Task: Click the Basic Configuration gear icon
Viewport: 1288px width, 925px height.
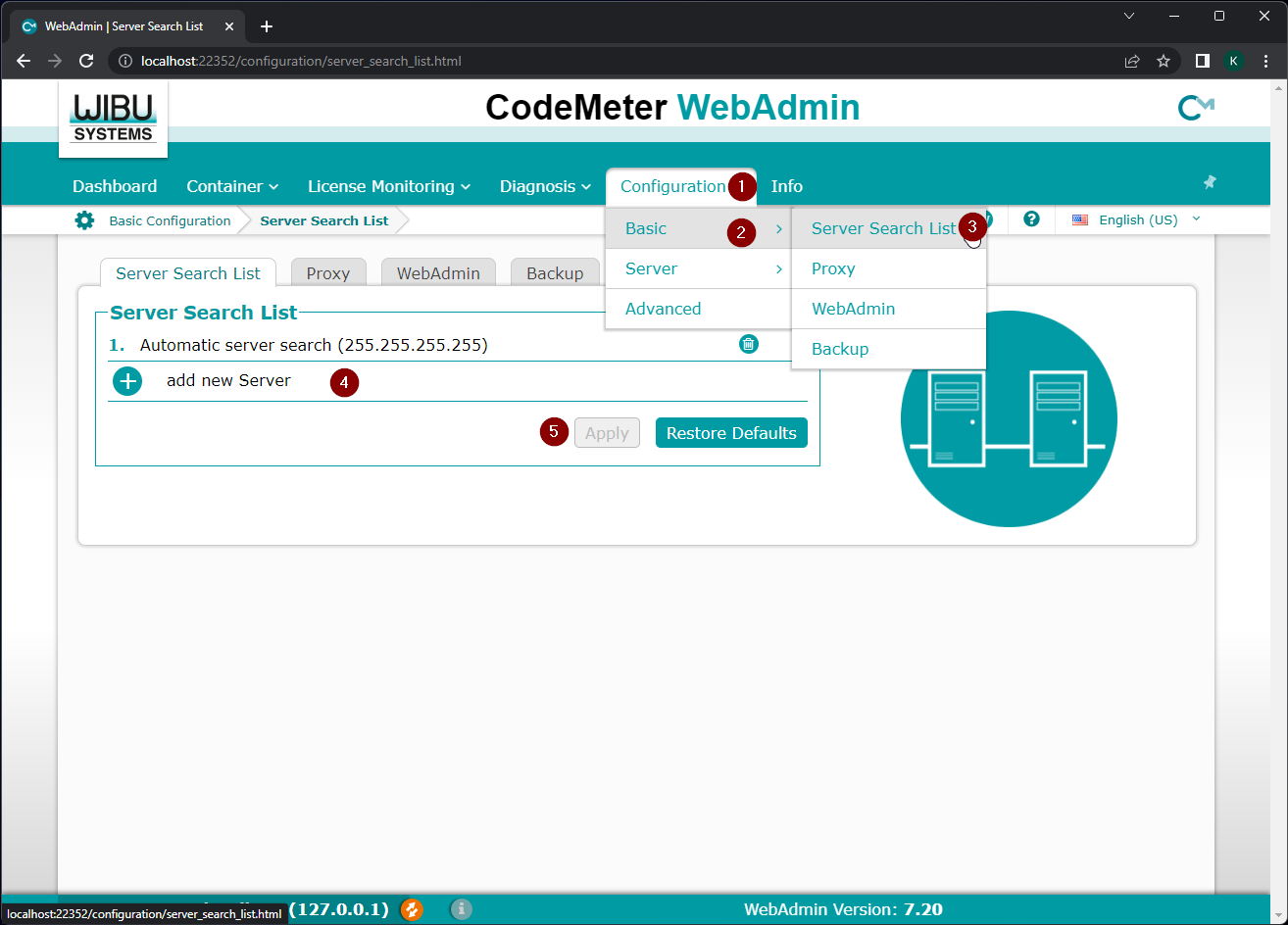Action: (x=85, y=220)
